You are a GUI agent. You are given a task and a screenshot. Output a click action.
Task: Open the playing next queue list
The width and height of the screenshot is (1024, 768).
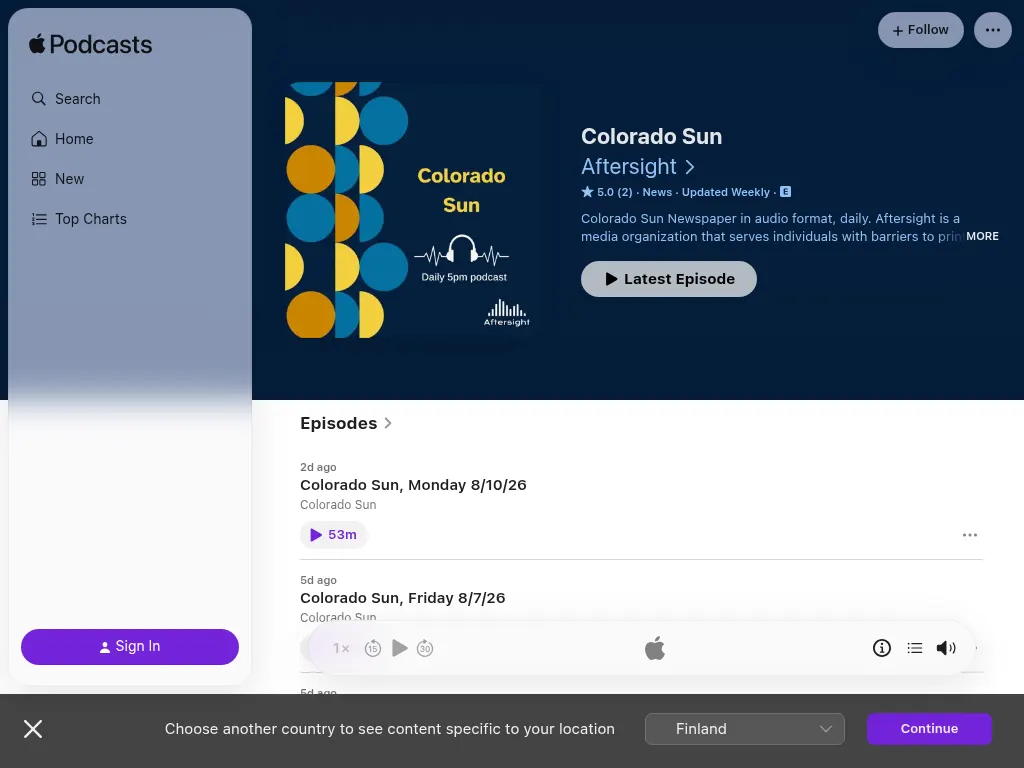click(x=914, y=648)
